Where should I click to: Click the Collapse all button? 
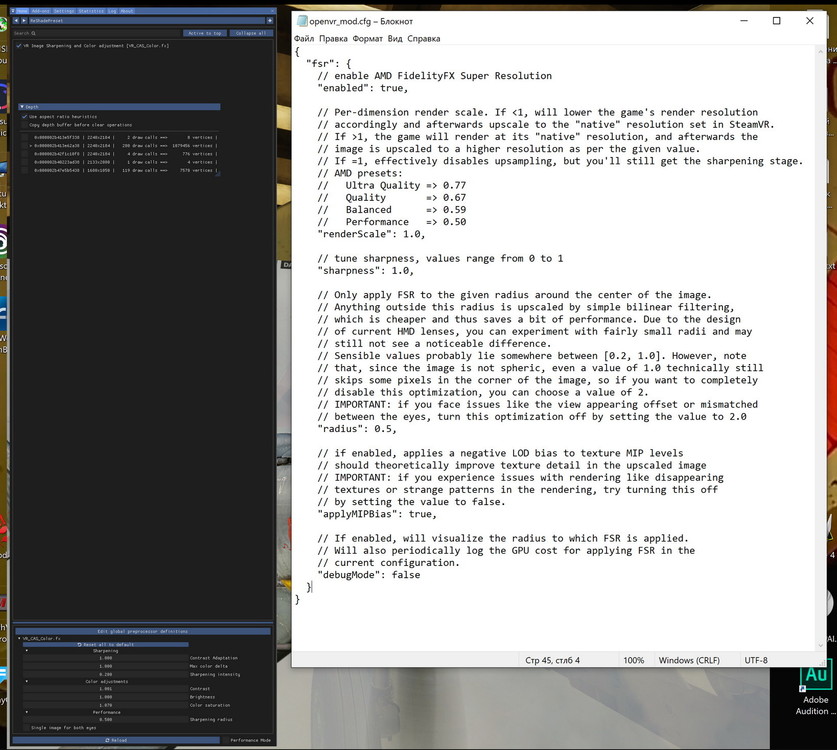pyautogui.click(x=251, y=33)
